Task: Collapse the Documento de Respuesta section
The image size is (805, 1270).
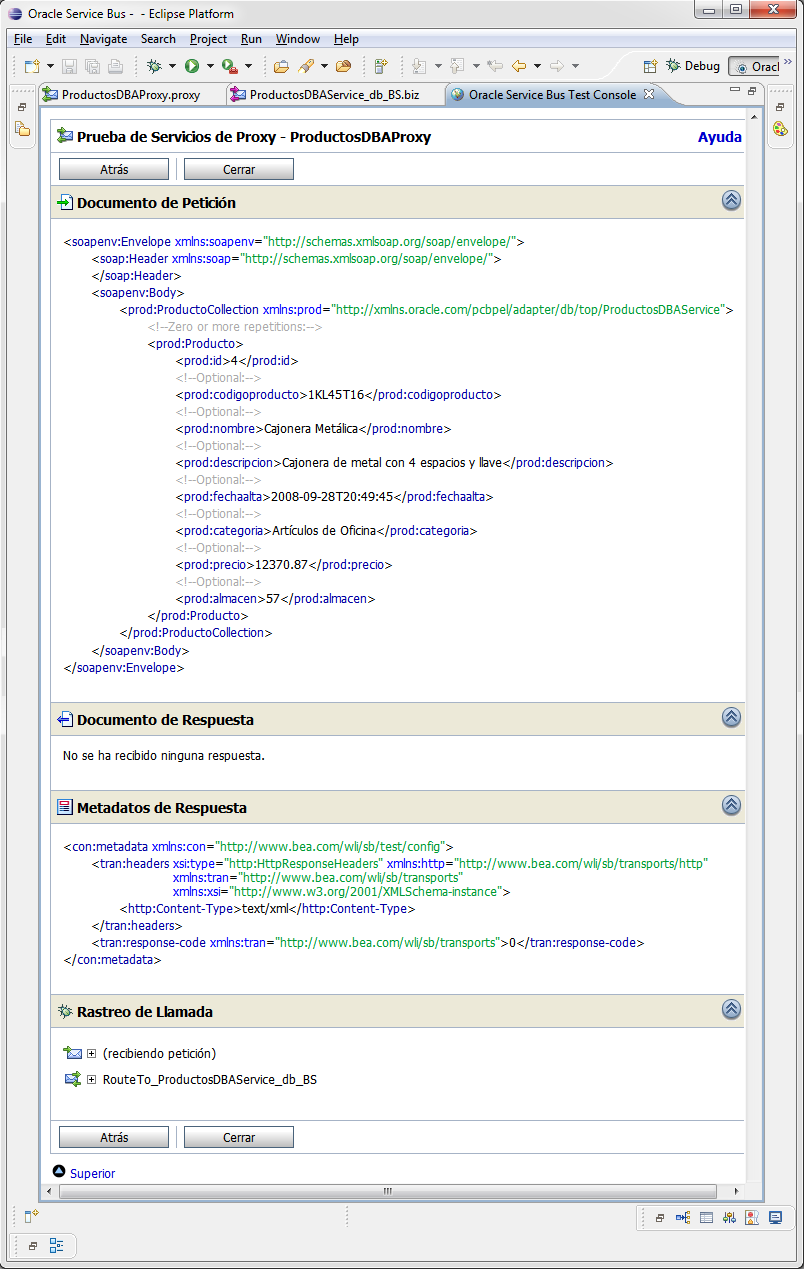Action: tap(731, 717)
